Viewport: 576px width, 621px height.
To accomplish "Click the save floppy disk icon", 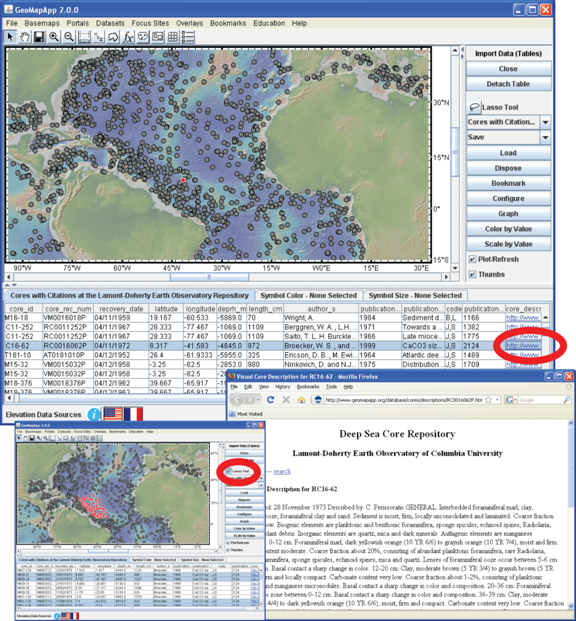I will pyautogui.click(x=39, y=37).
